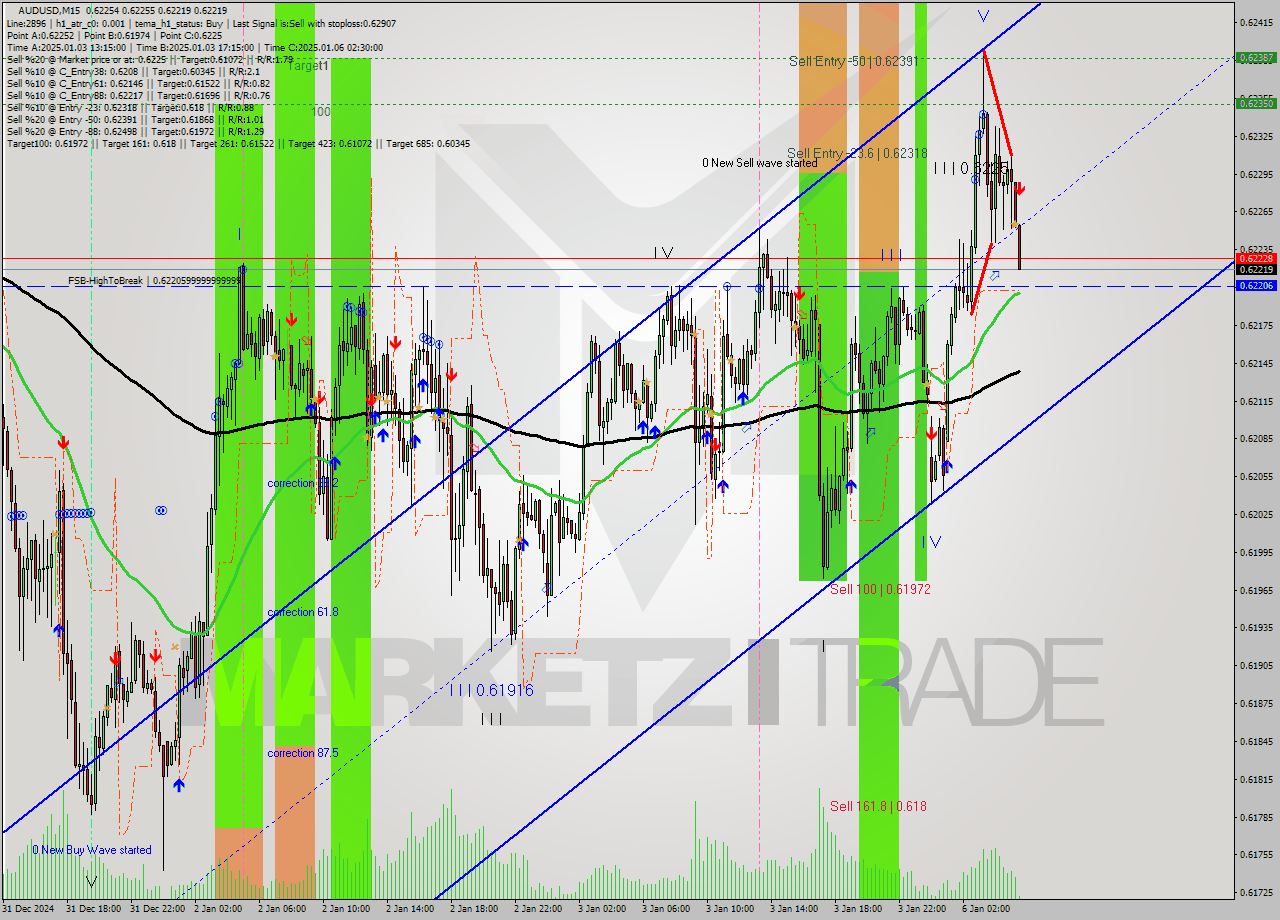1280x920 pixels.
Task: Select the 'correction 87.5' label
Action: (303, 753)
